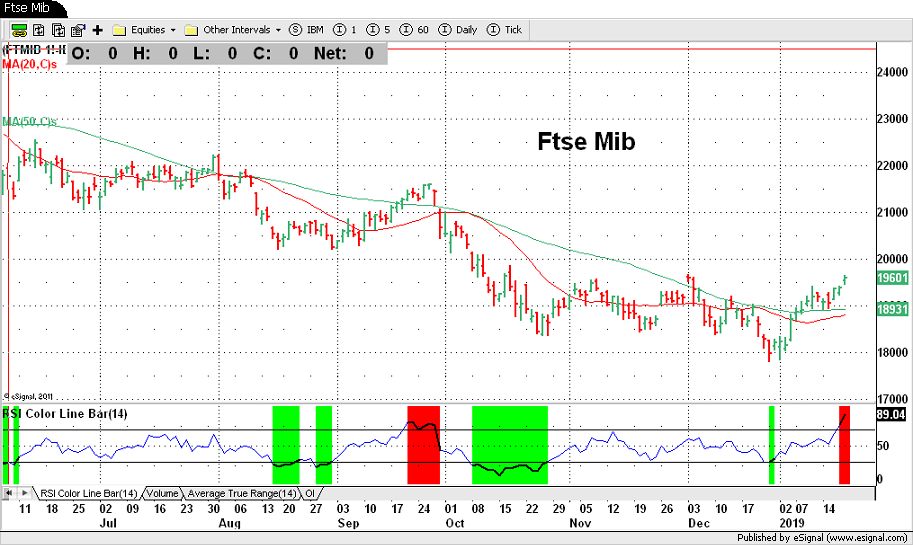Click the circled I icon for 5-minute interval

[373, 30]
